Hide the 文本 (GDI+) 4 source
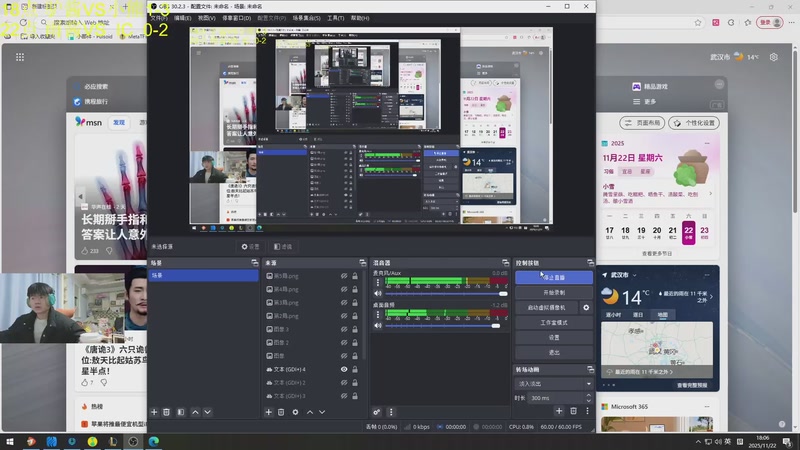 click(x=344, y=369)
